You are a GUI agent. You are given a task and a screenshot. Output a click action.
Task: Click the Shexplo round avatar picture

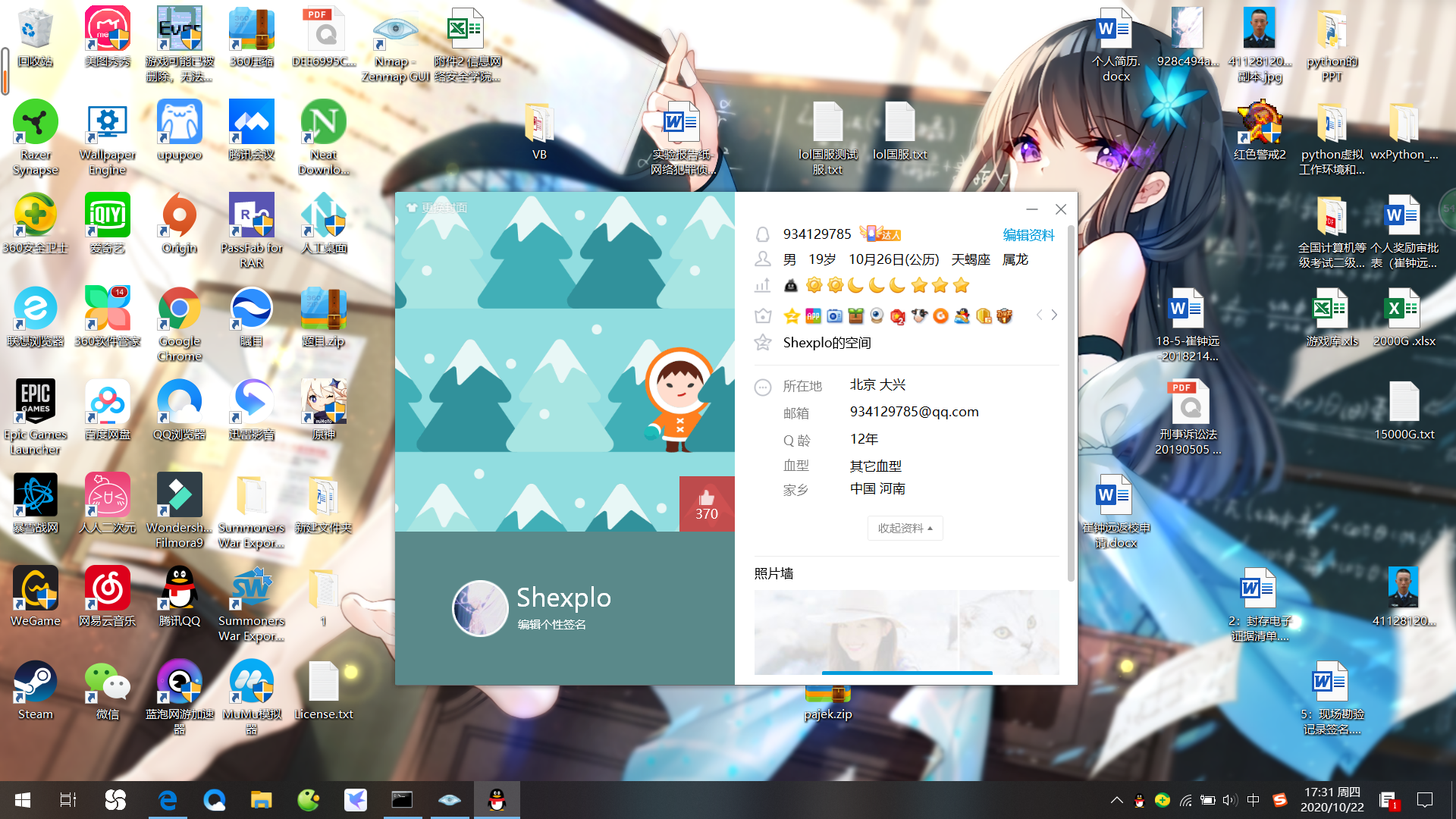coord(480,607)
